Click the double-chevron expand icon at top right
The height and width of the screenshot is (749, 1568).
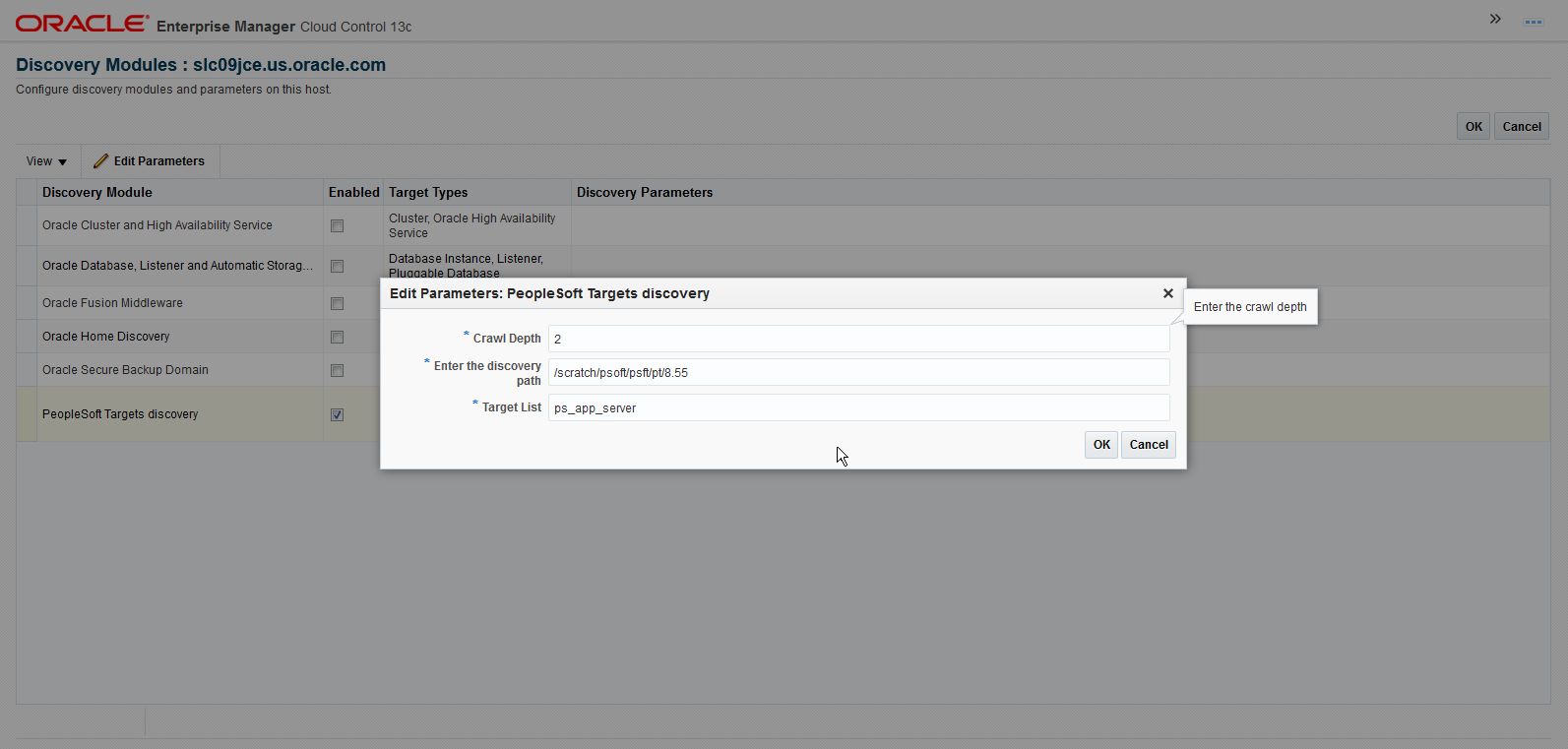pos(1495,19)
